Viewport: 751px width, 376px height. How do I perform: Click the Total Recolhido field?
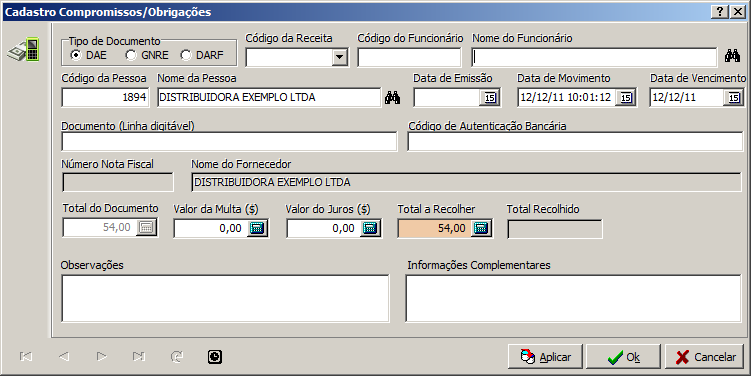[x=555, y=229]
